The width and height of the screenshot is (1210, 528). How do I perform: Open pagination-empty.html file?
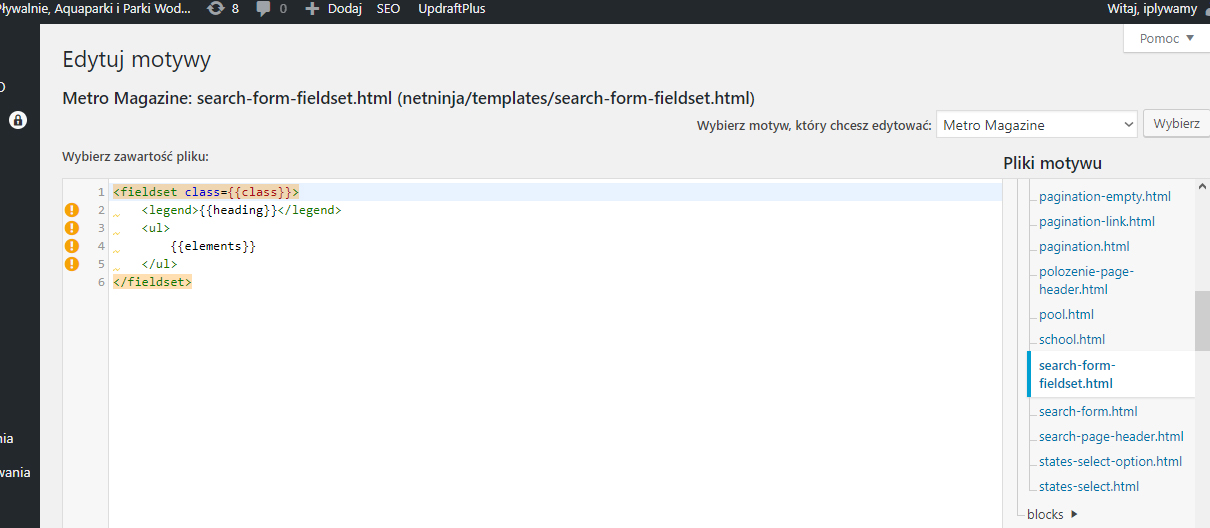click(x=1105, y=197)
